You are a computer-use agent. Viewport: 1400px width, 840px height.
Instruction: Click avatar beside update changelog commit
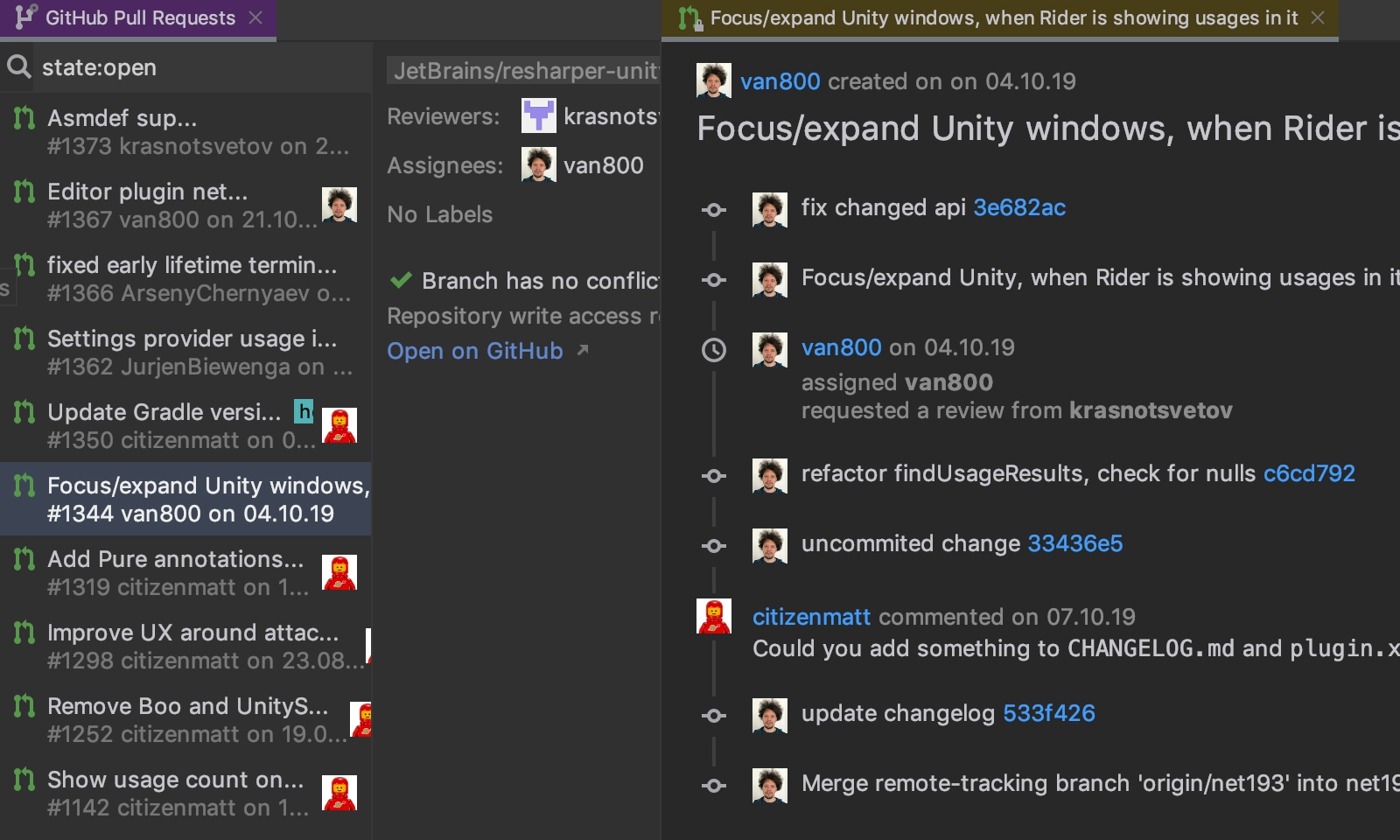pyautogui.click(x=769, y=716)
